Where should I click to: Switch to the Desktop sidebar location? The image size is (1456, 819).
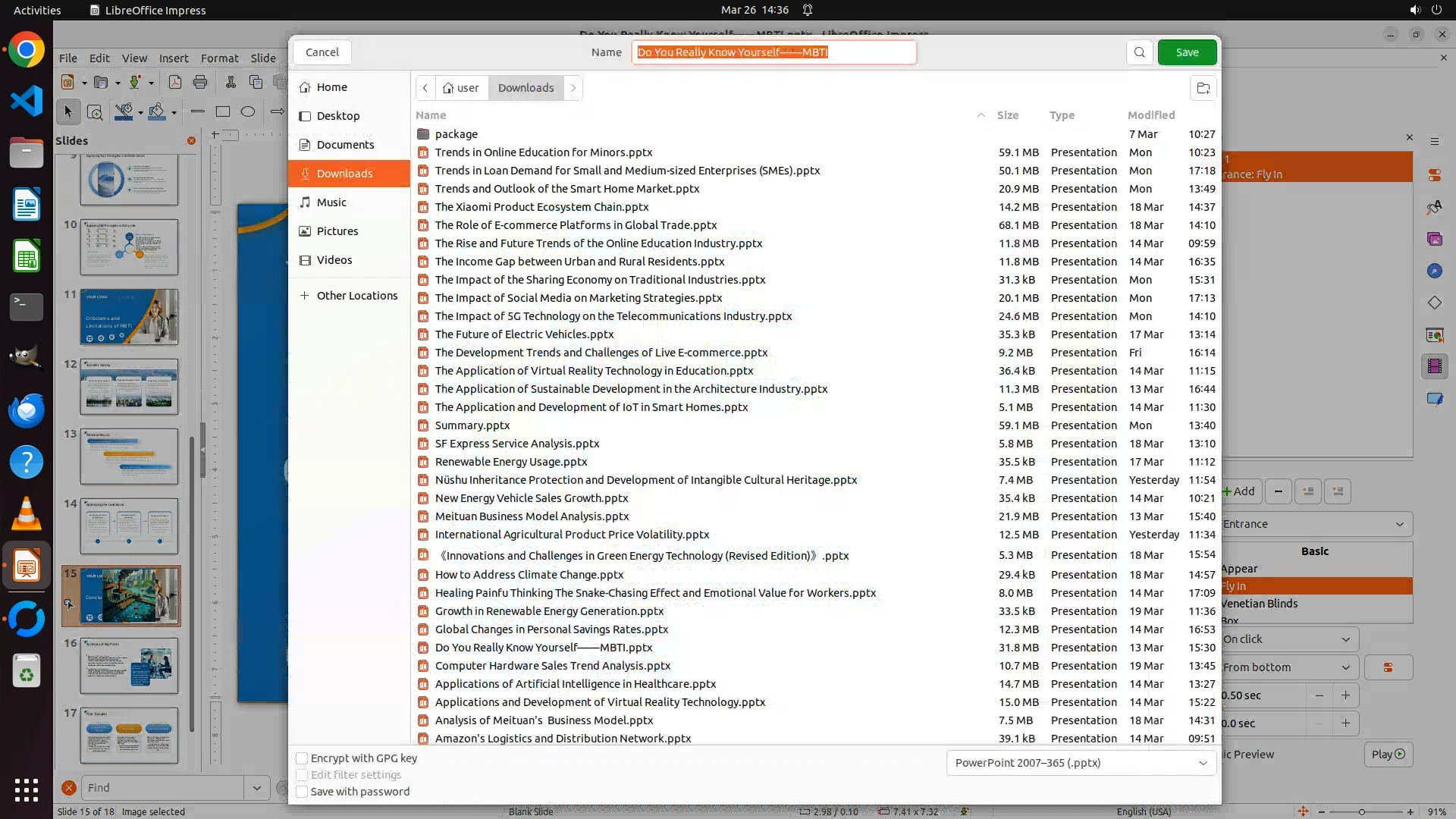(x=338, y=116)
